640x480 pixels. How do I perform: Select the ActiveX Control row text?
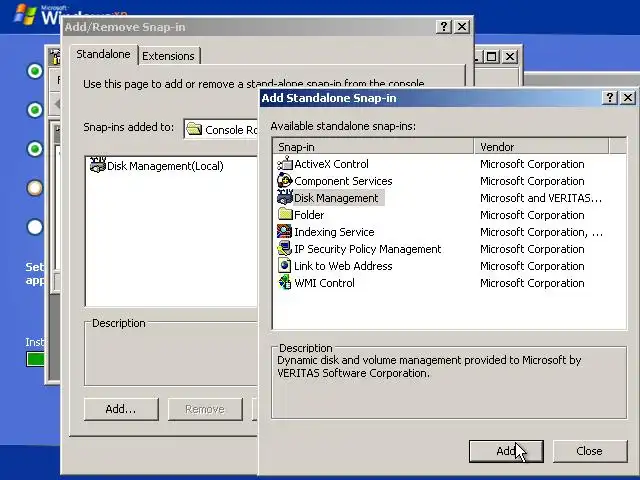[331, 164]
